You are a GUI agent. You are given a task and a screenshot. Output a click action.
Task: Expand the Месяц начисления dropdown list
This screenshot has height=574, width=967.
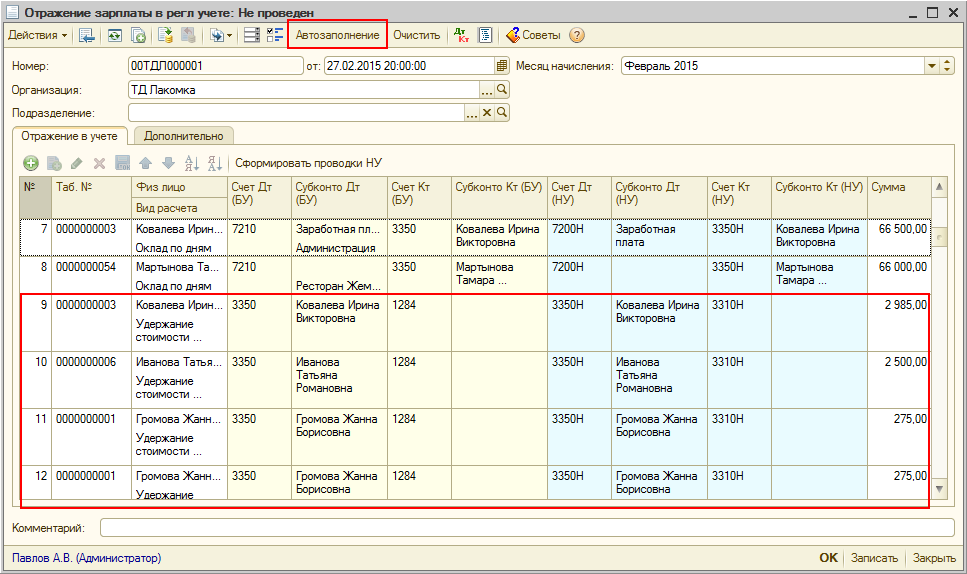pyautogui.click(x=932, y=66)
